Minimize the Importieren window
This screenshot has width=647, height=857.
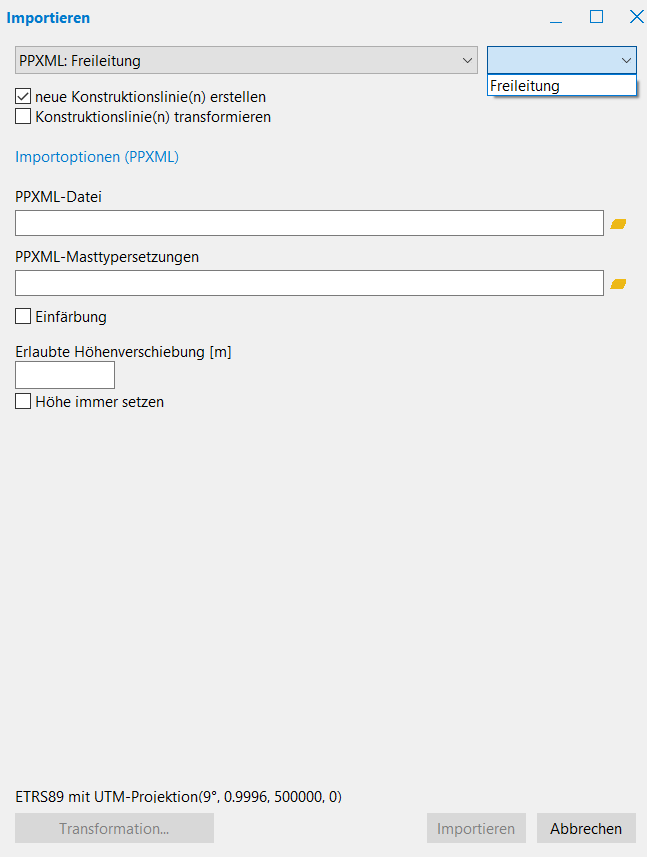point(556,18)
